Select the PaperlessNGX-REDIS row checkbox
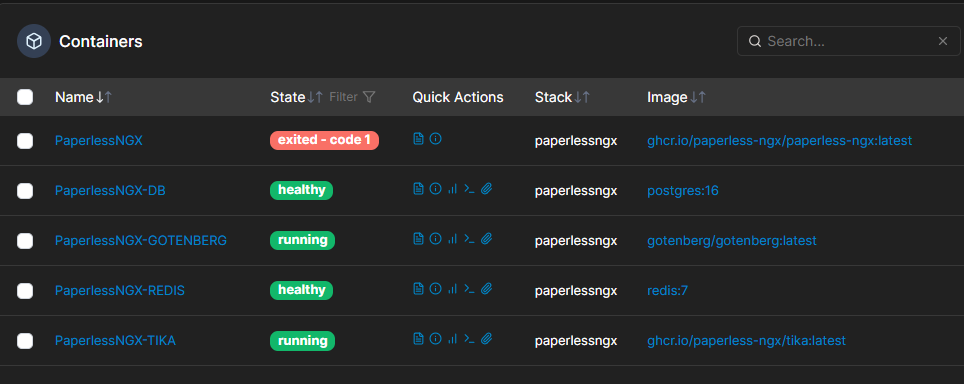This screenshot has height=384, width=964. point(25,291)
